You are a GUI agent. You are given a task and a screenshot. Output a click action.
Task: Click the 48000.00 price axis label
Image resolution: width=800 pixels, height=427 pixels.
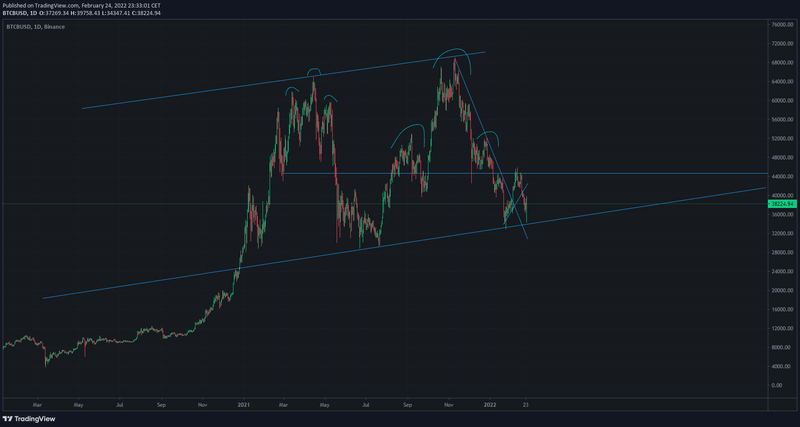781,158
